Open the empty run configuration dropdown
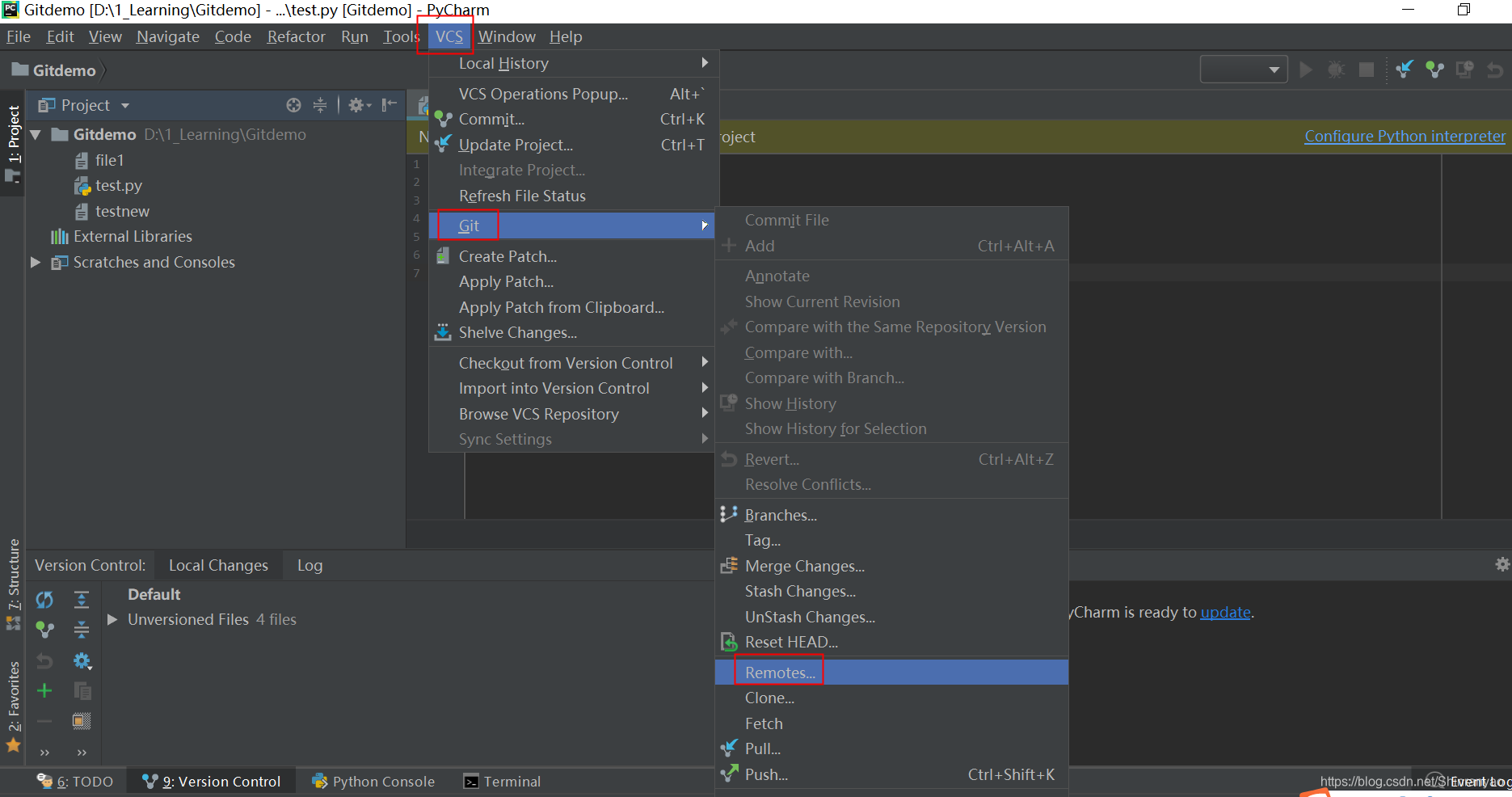The height and width of the screenshot is (797, 1512). (x=1244, y=70)
